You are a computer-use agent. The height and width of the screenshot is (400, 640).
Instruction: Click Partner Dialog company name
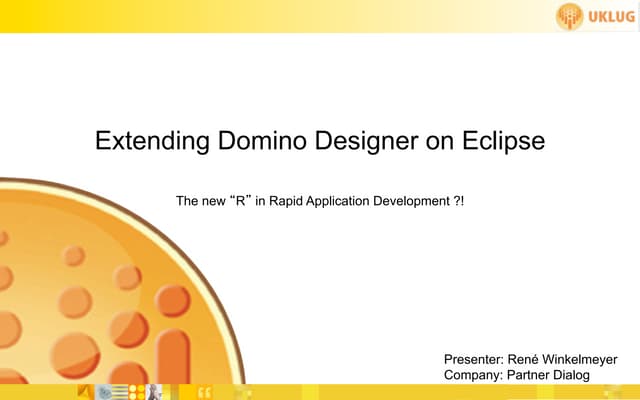(550, 375)
